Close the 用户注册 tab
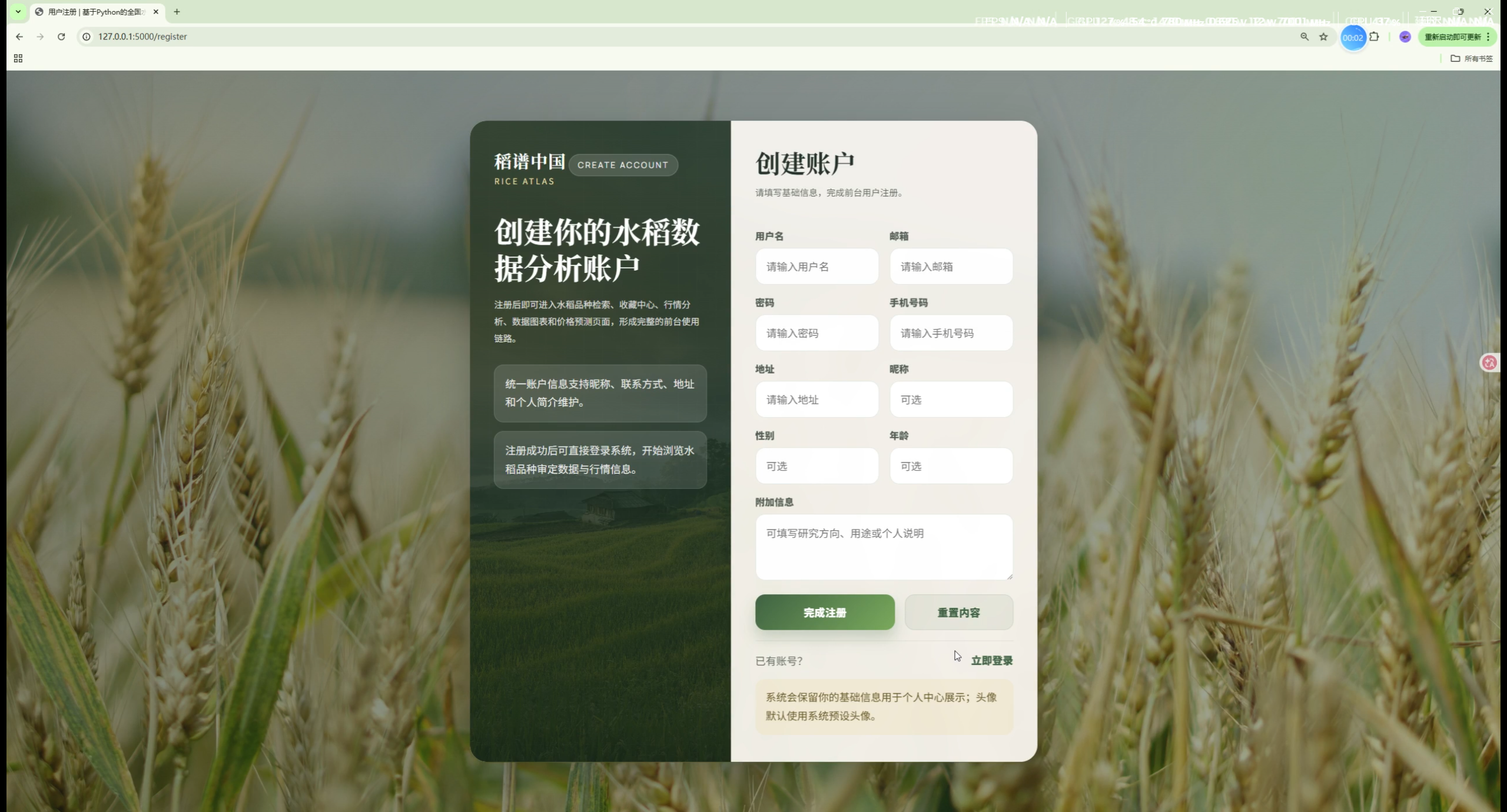 click(156, 12)
